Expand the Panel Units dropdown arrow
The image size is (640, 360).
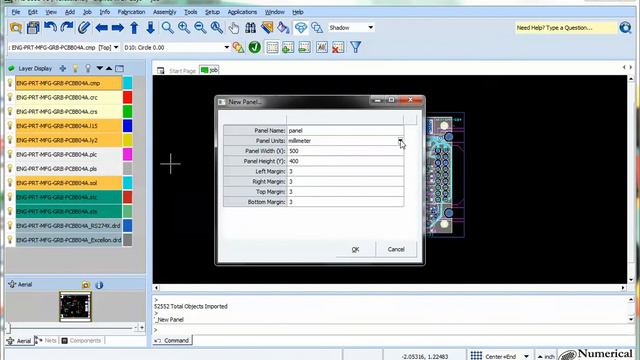point(400,140)
